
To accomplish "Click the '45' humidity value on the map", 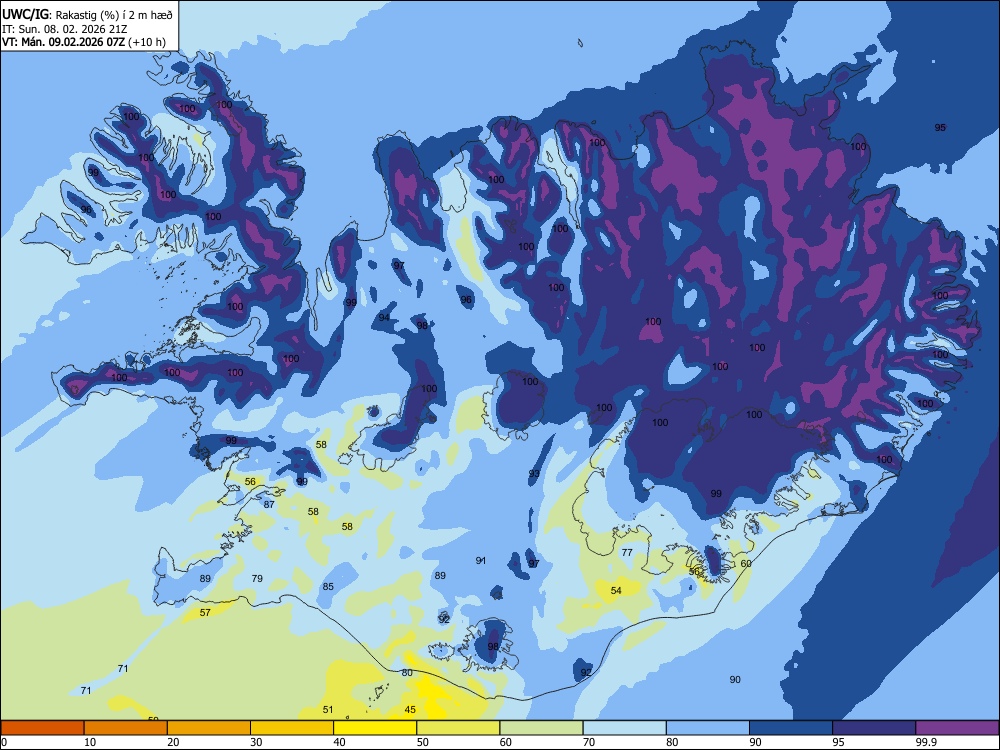I will coord(410,709).
